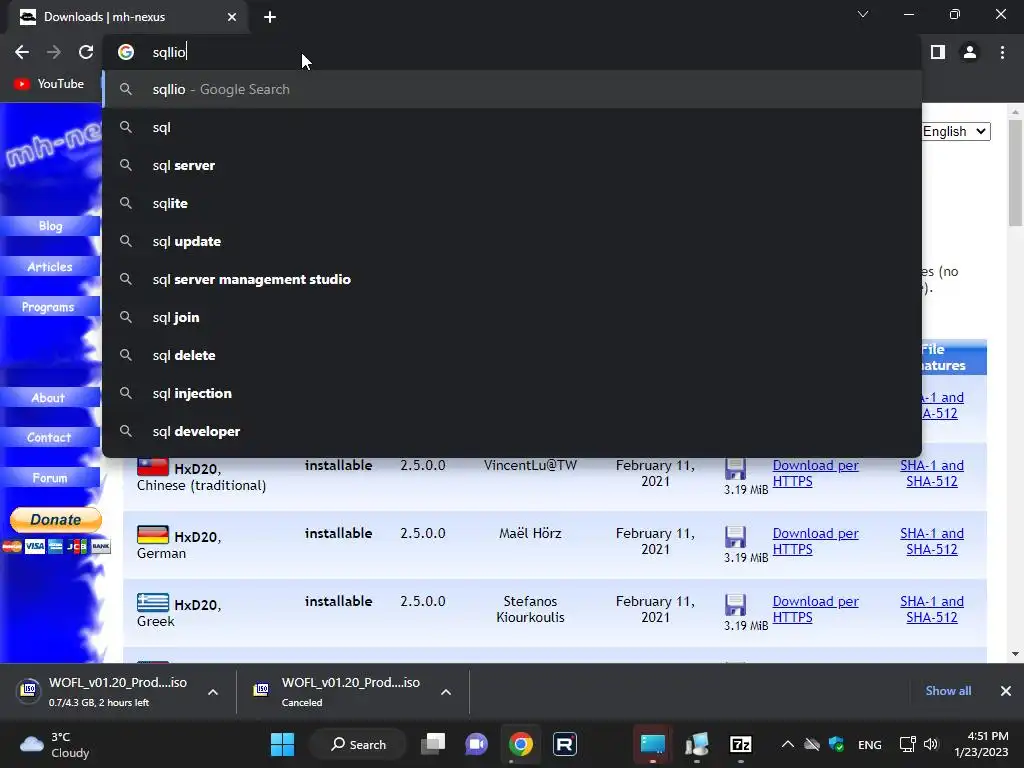1024x768 pixels.
Task: Open the tab search chevron
Action: click(863, 14)
